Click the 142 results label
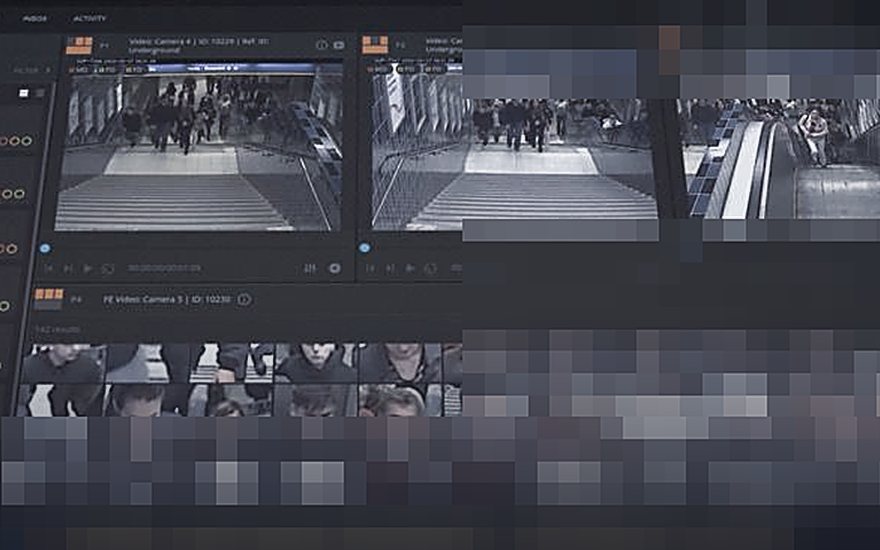Viewport: 880px width, 550px height. pyautogui.click(x=57, y=329)
